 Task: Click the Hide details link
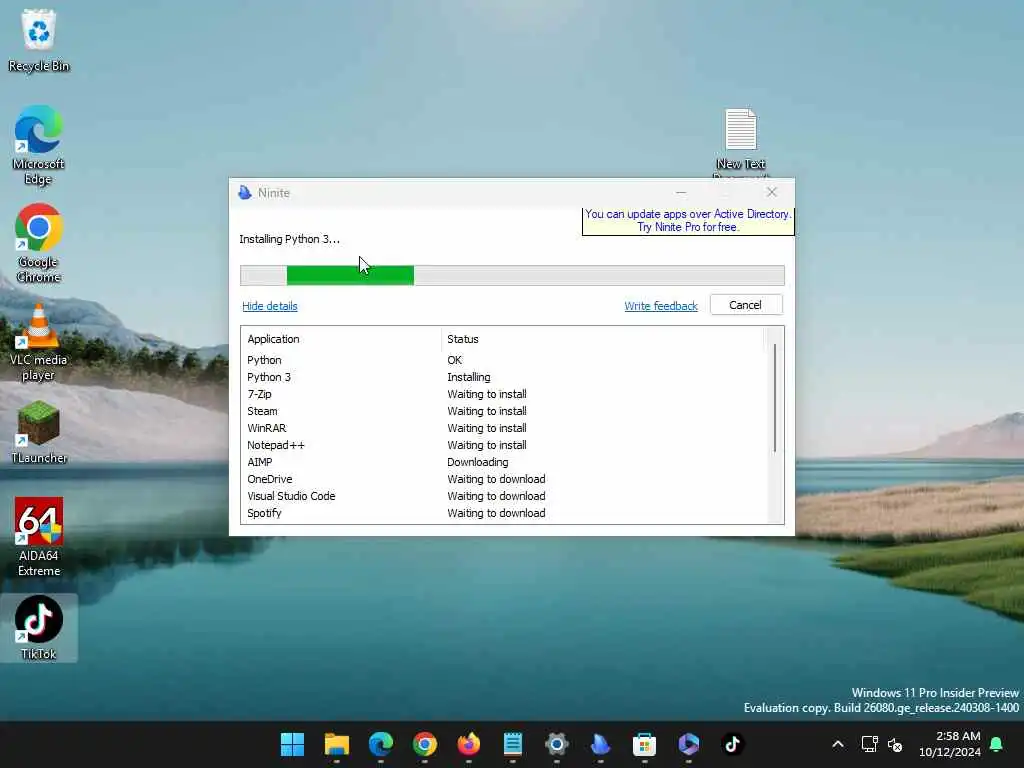[270, 306]
